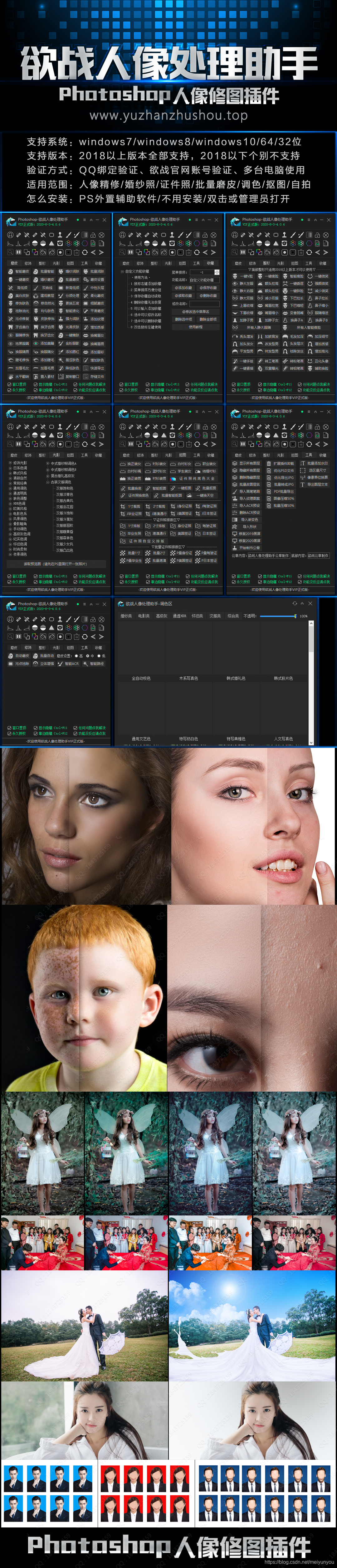Open the 菜单排序 value box

pos(205,273)
